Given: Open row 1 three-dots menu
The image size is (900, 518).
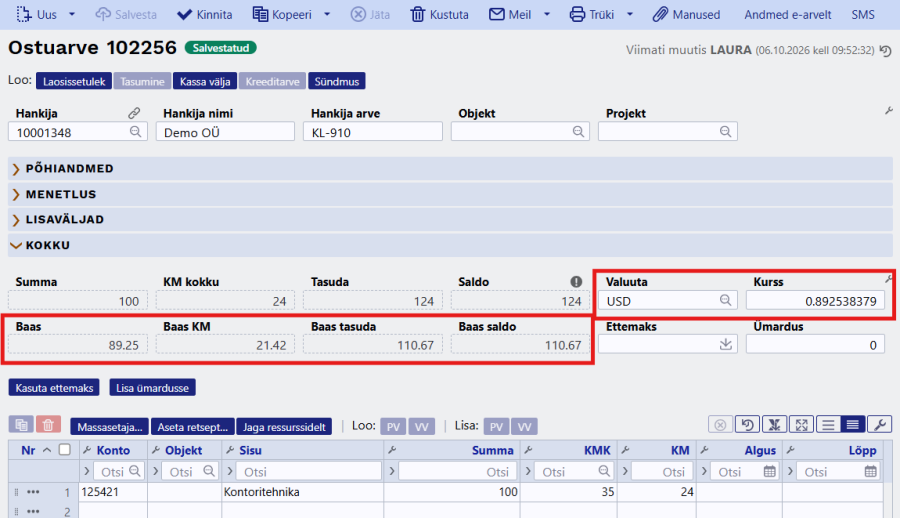Looking at the screenshot, I should click(33, 492).
